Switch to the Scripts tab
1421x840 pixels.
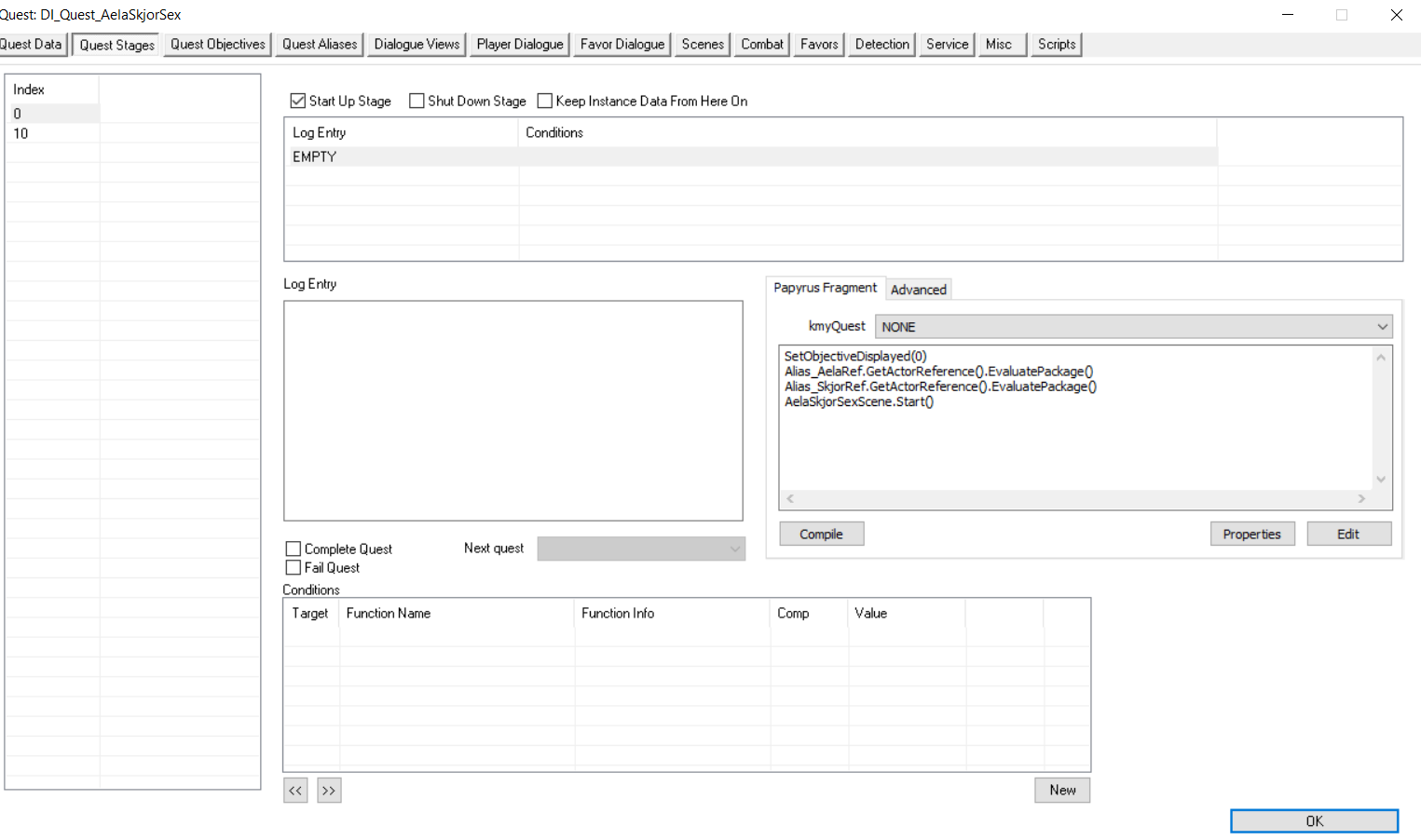pyautogui.click(x=1057, y=45)
